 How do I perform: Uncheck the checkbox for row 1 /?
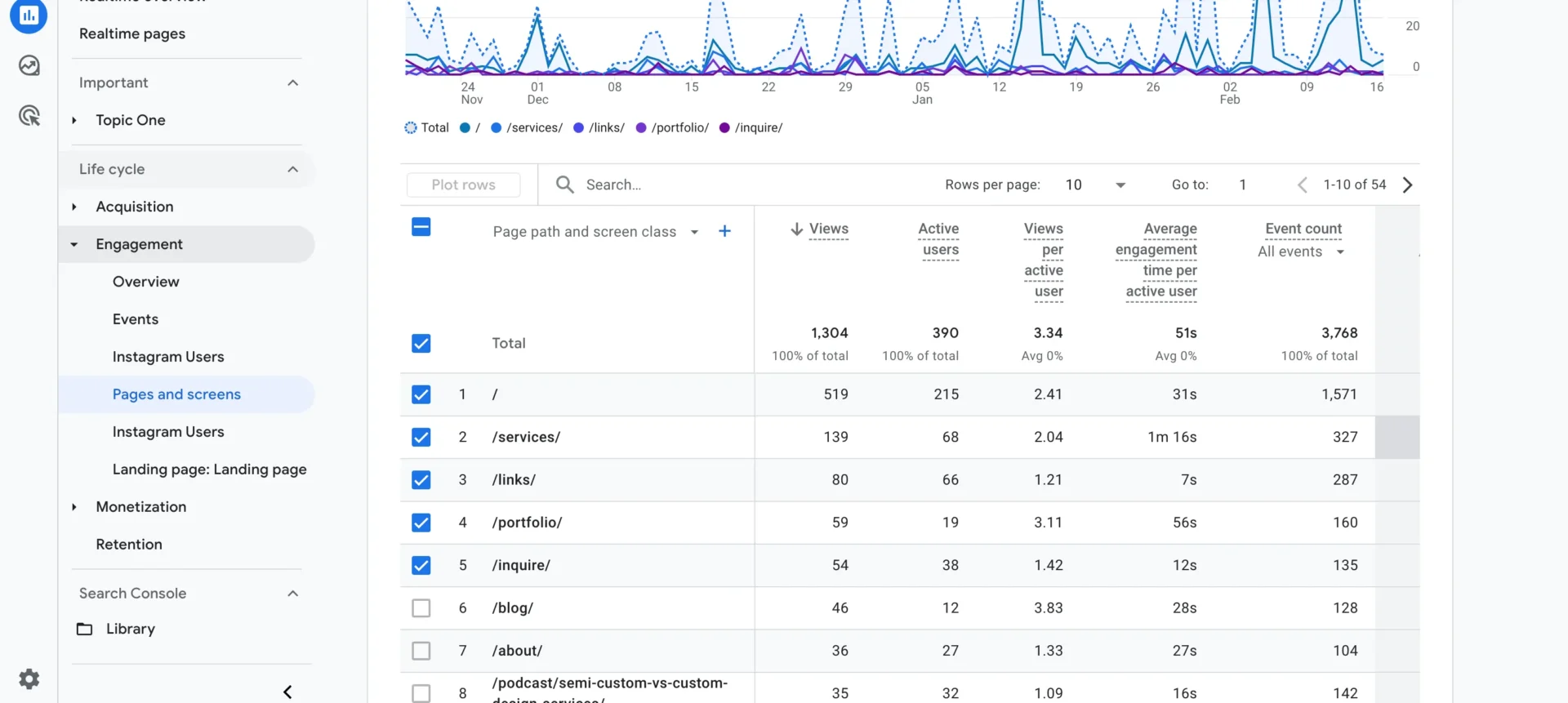(421, 394)
